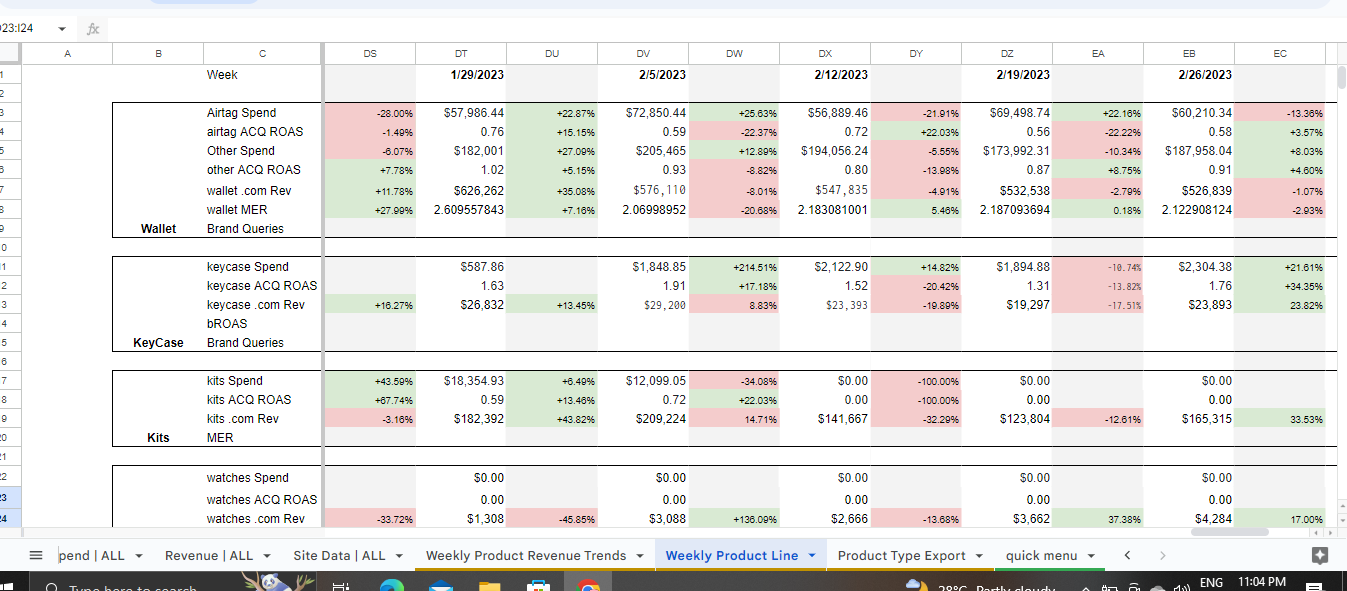Select column DT header
The width and height of the screenshot is (1347, 591).
tap(460, 54)
